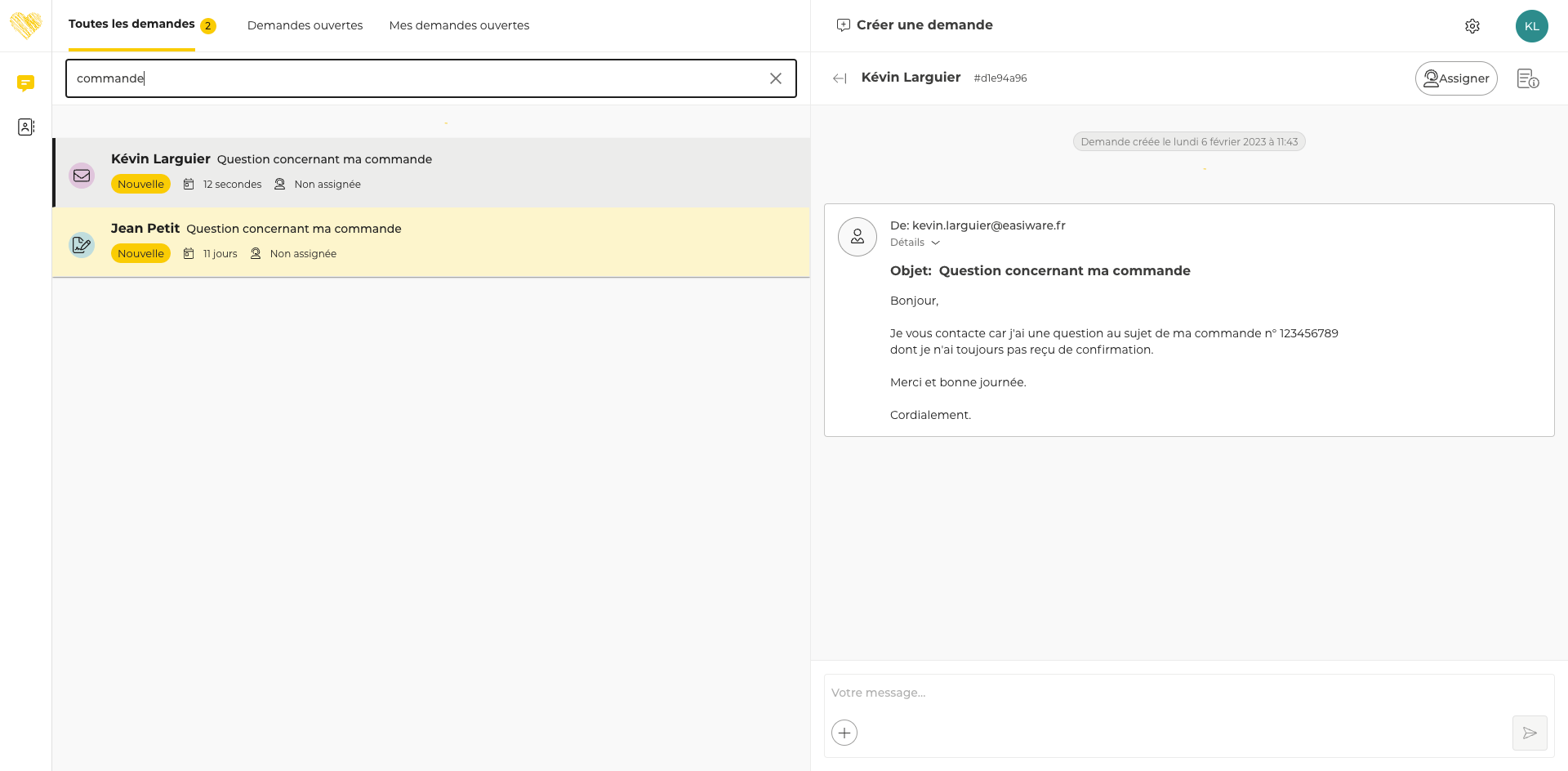Screen dimensions: 1568x771
Task: Clear the search field with X icon
Action: click(x=775, y=78)
